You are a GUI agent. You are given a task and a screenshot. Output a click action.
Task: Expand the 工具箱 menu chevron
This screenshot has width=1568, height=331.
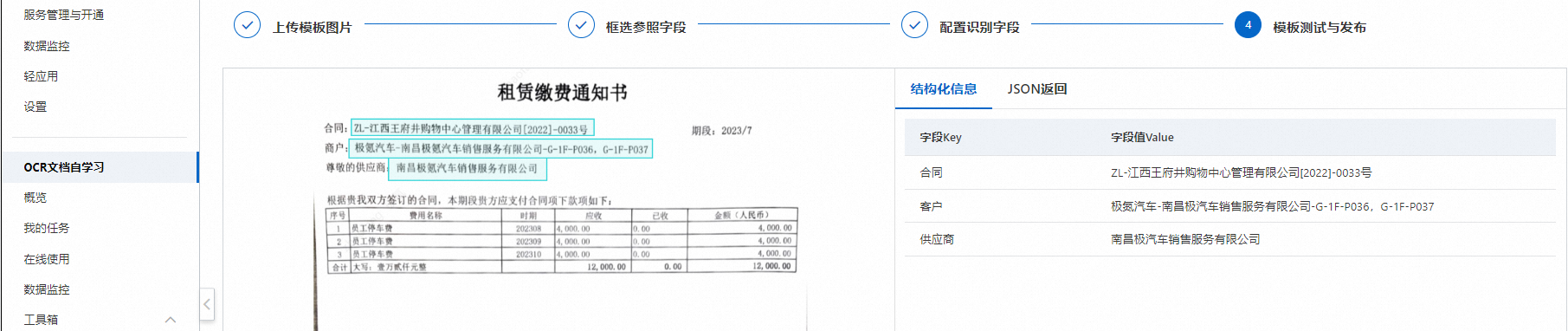coord(171,320)
